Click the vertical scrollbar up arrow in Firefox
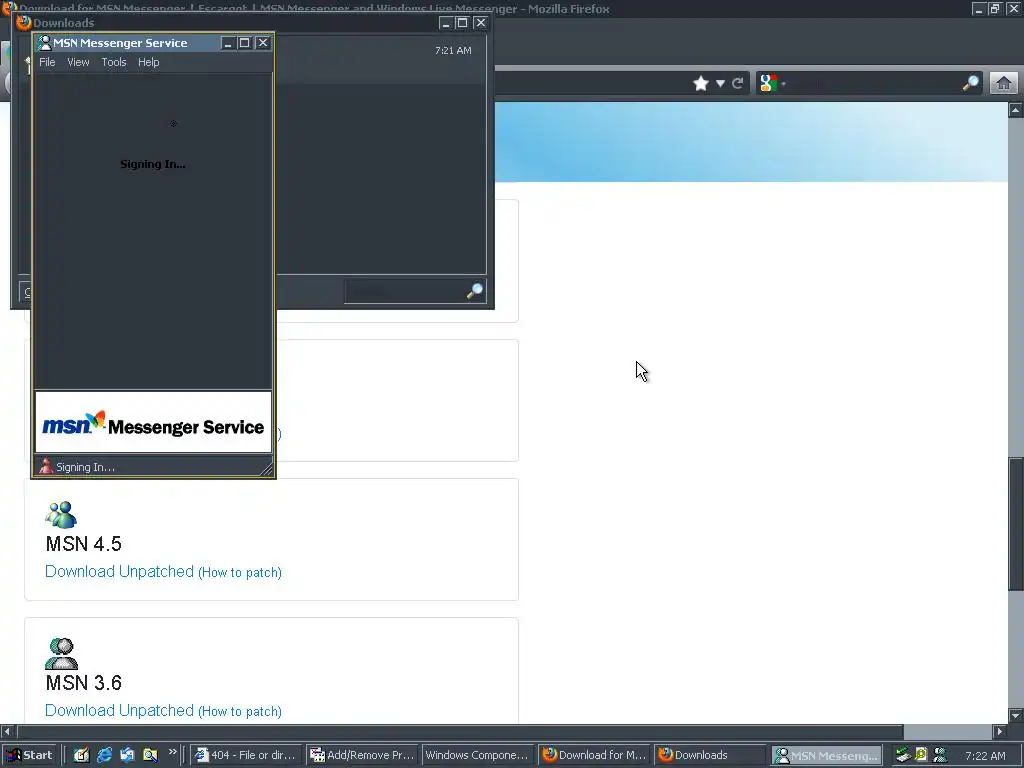The image size is (1024, 768). pyautogui.click(x=1016, y=110)
